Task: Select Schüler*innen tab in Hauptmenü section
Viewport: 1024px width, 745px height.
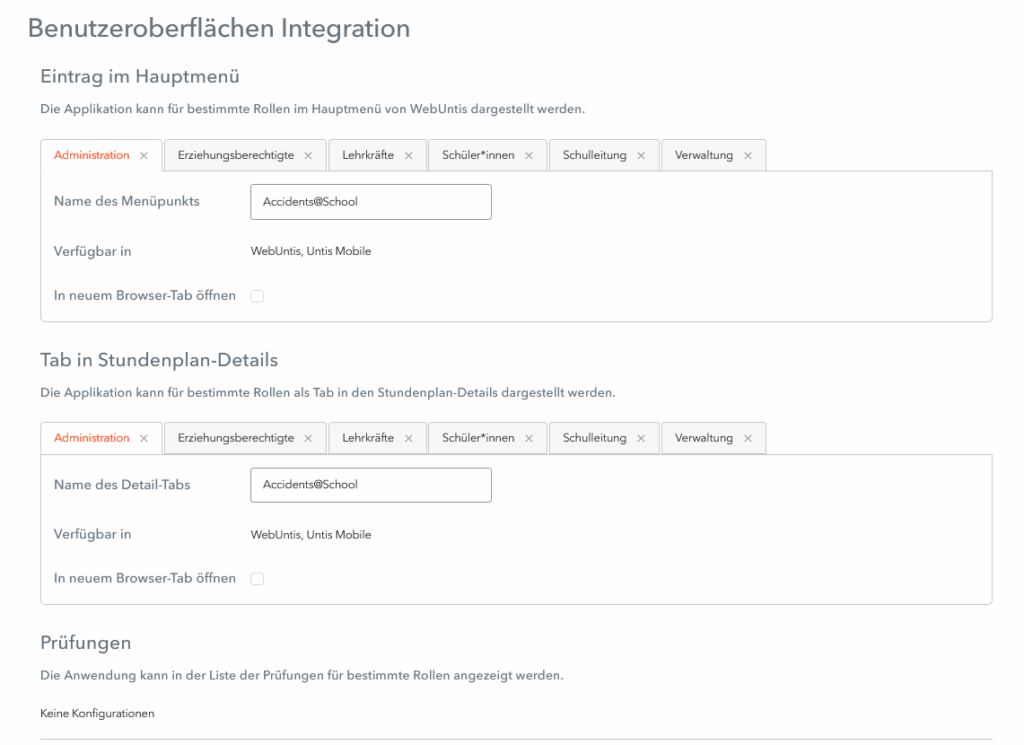Action: click(478, 156)
